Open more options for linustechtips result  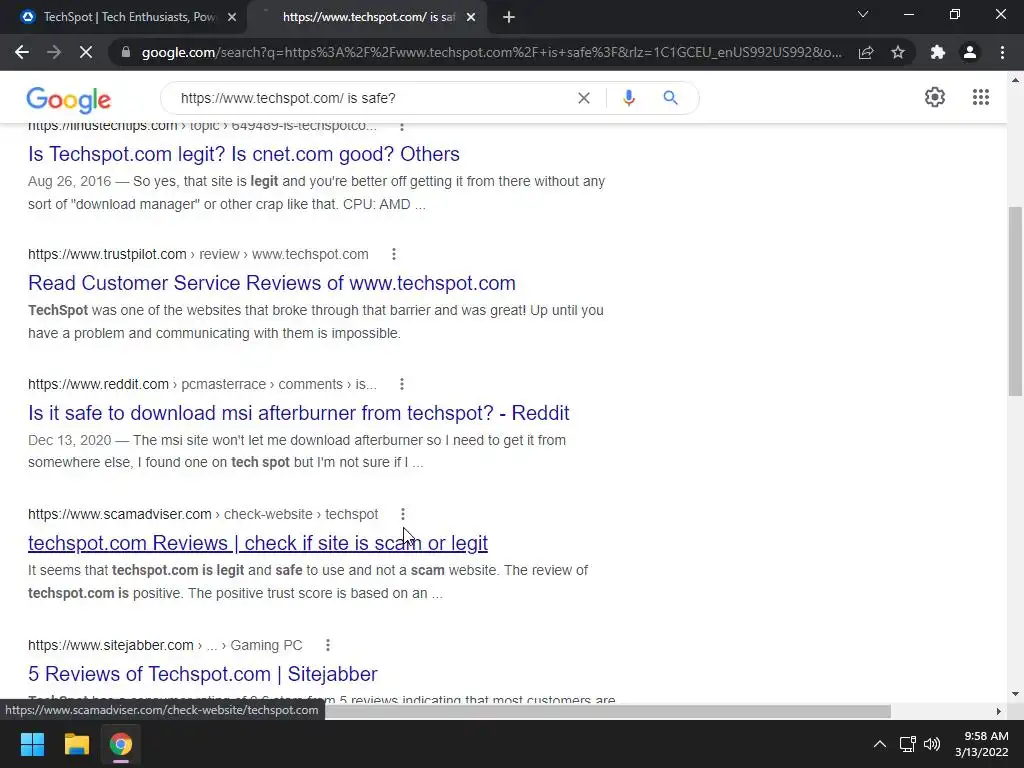402,126
